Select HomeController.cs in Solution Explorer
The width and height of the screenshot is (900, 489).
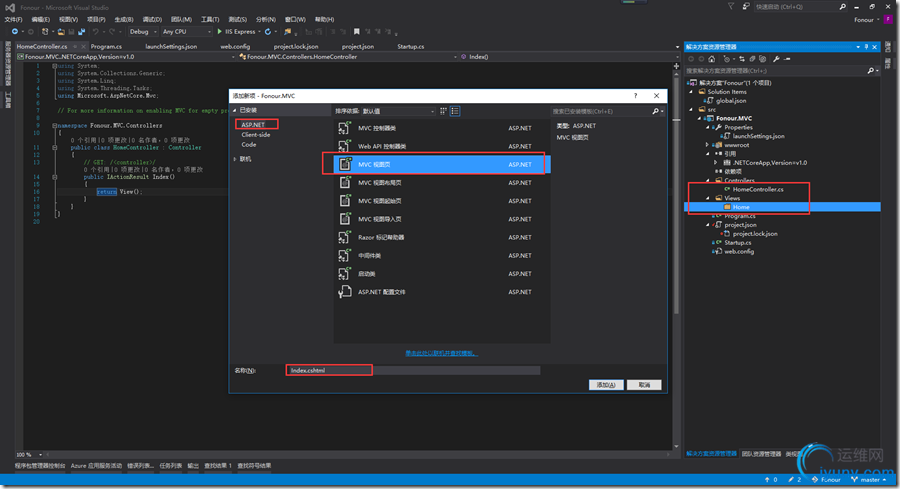tap(757, 189)
